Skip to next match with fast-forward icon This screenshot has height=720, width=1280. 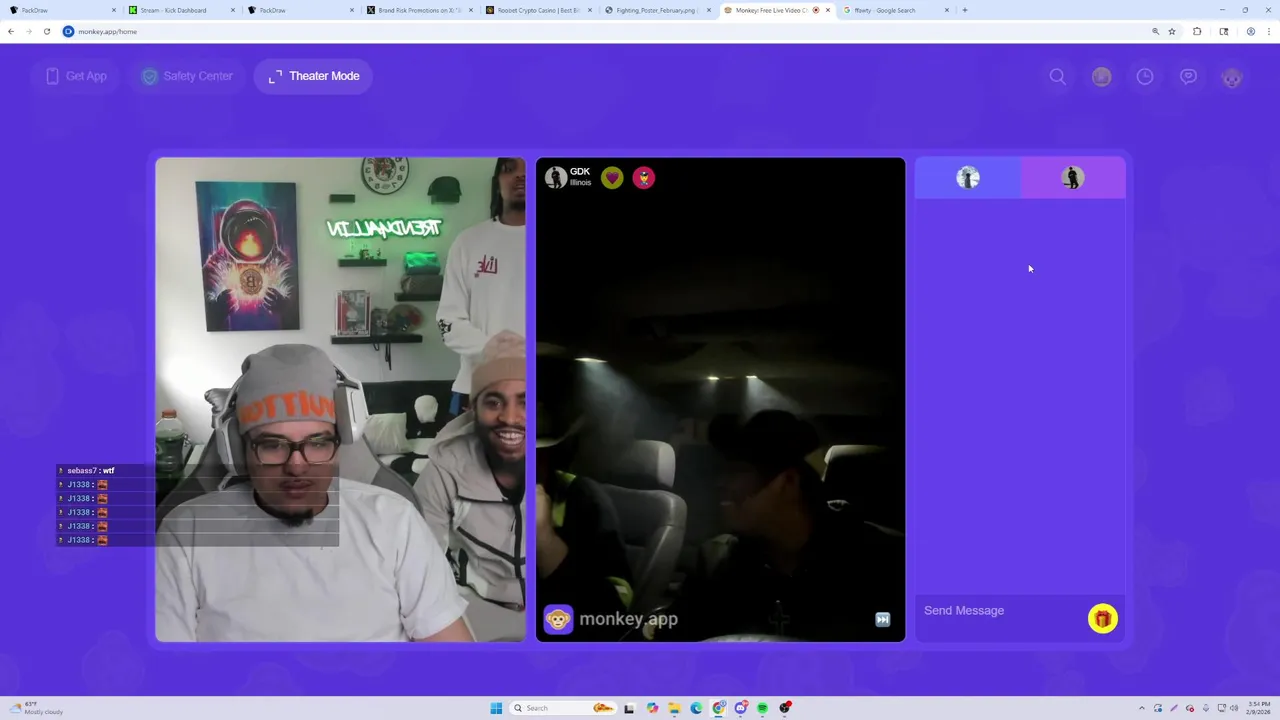[882, 620]
